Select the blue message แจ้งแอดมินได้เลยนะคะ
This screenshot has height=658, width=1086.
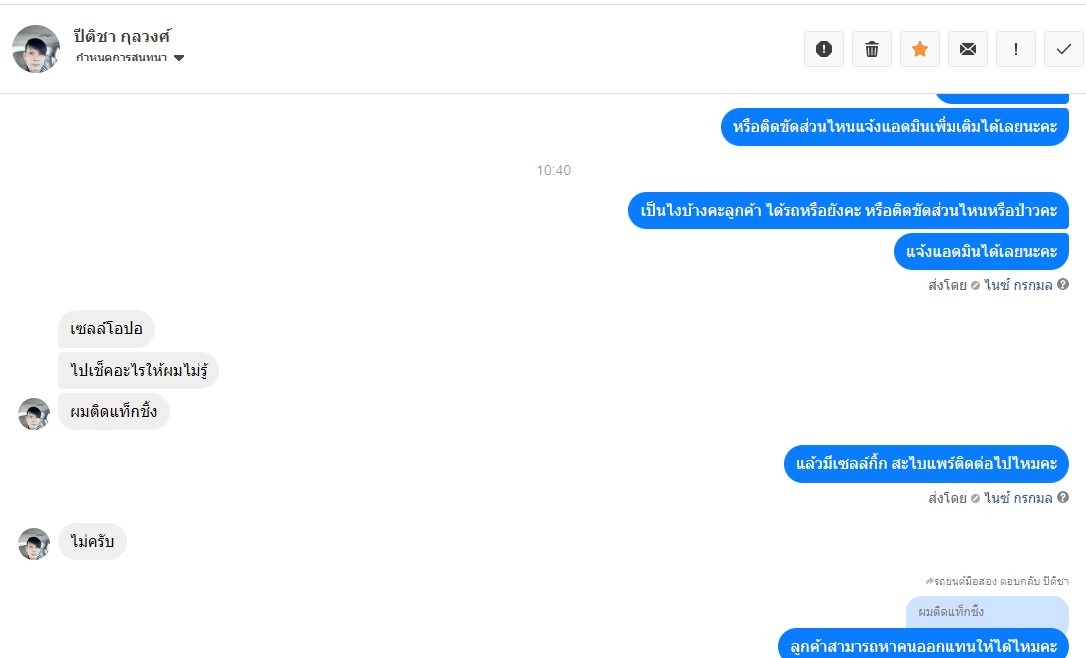coord(981,251)
